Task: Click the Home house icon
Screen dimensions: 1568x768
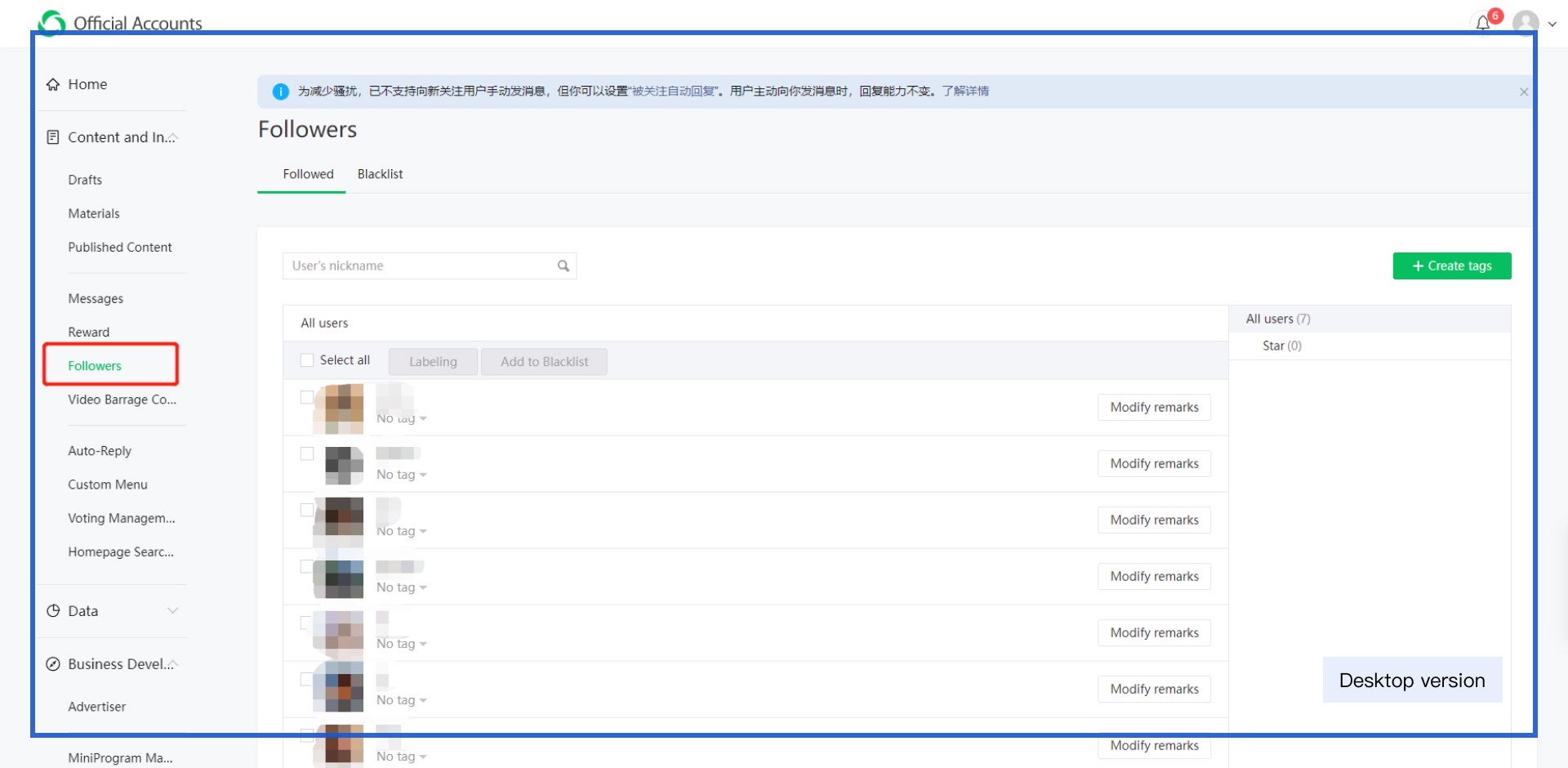Action: [53, 84]
